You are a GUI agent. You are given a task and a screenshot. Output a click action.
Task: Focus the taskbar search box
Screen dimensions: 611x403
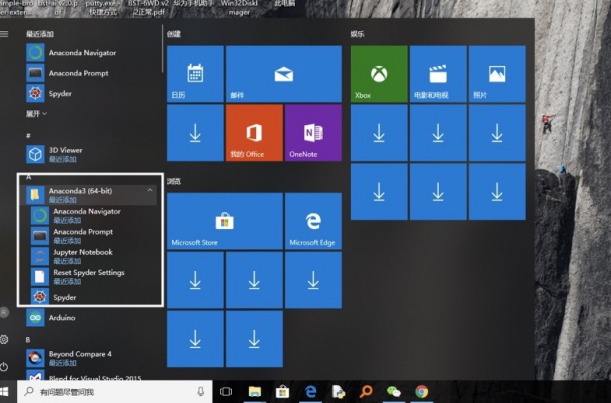click(115, 392)
